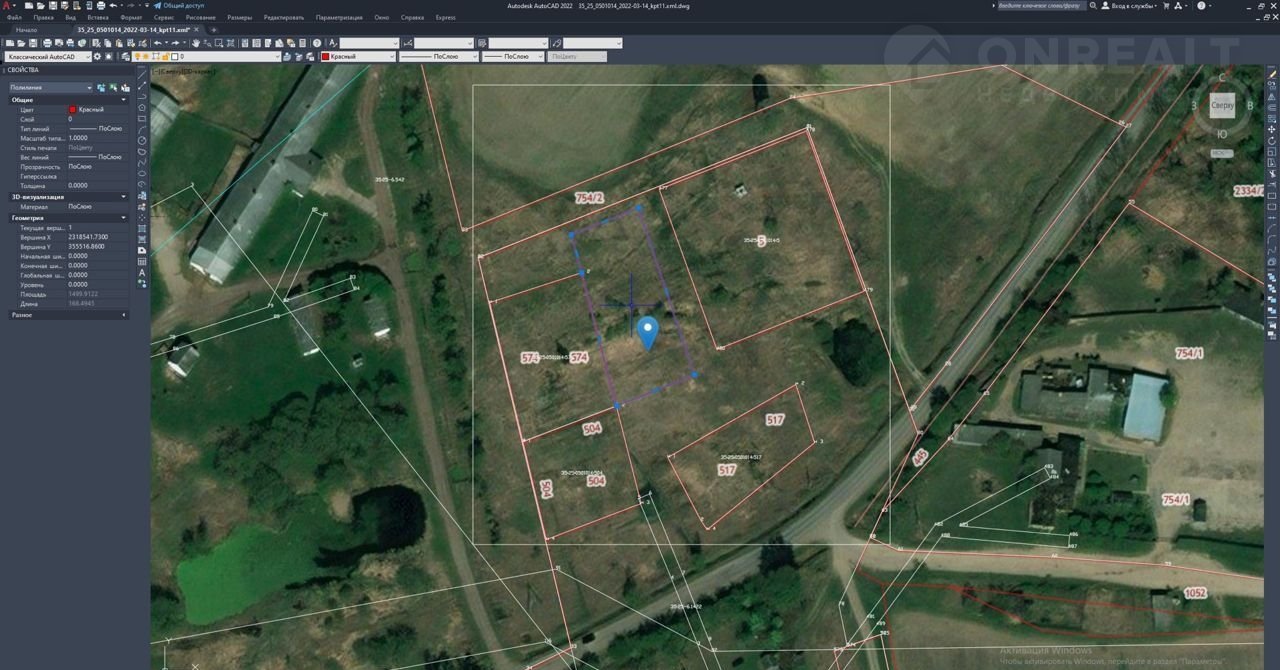Open the Рисование menu
The image size is (1280, 670).
200,17
